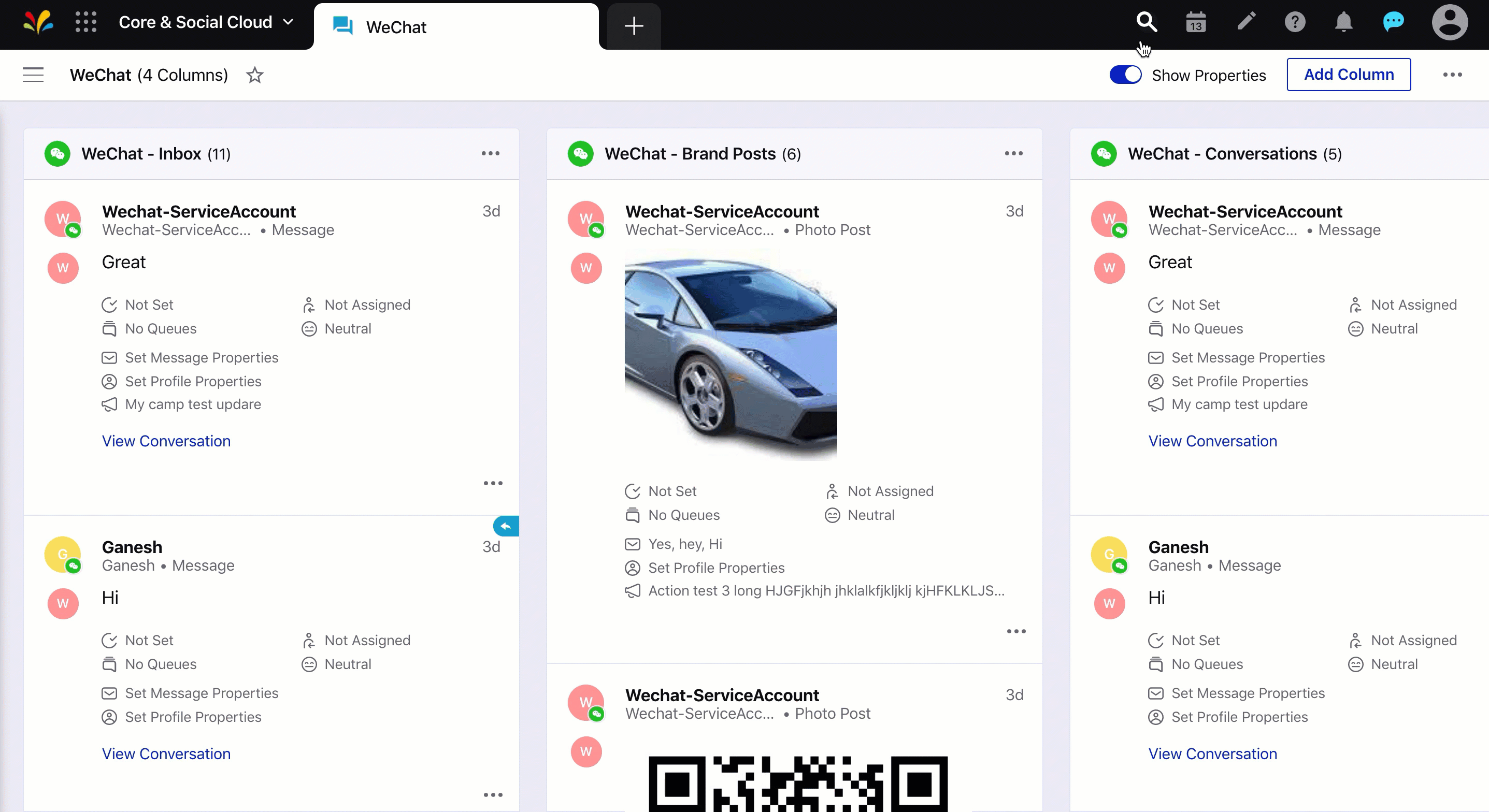1489x812 pixels.
Task: Open options menu for Great message in Inbox
Action: click(x=493, y=483)
